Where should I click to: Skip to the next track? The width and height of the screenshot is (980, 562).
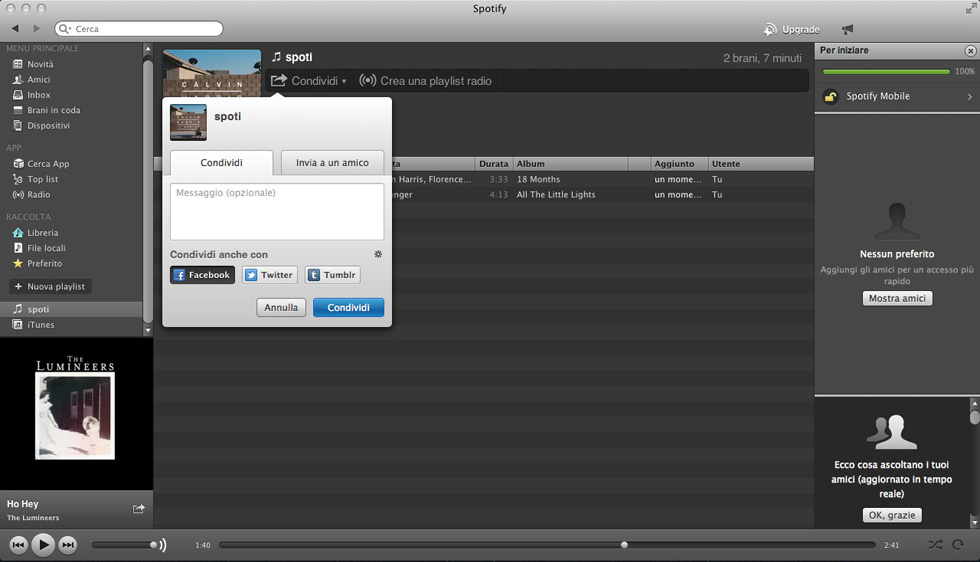[68, 545]
